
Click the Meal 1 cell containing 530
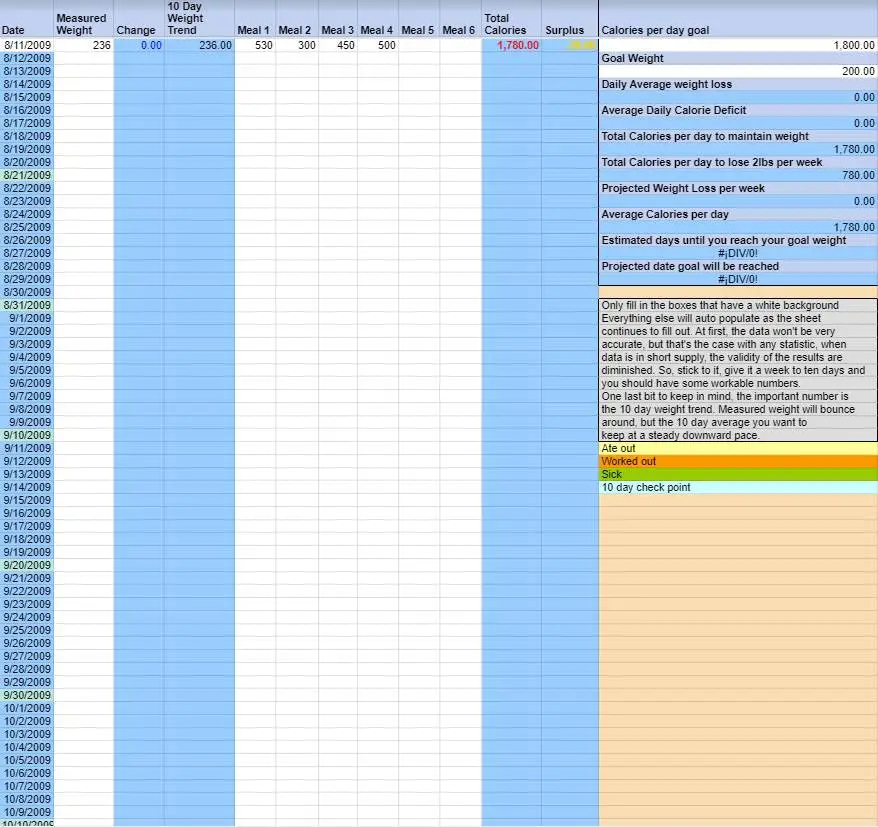[255, 45]
